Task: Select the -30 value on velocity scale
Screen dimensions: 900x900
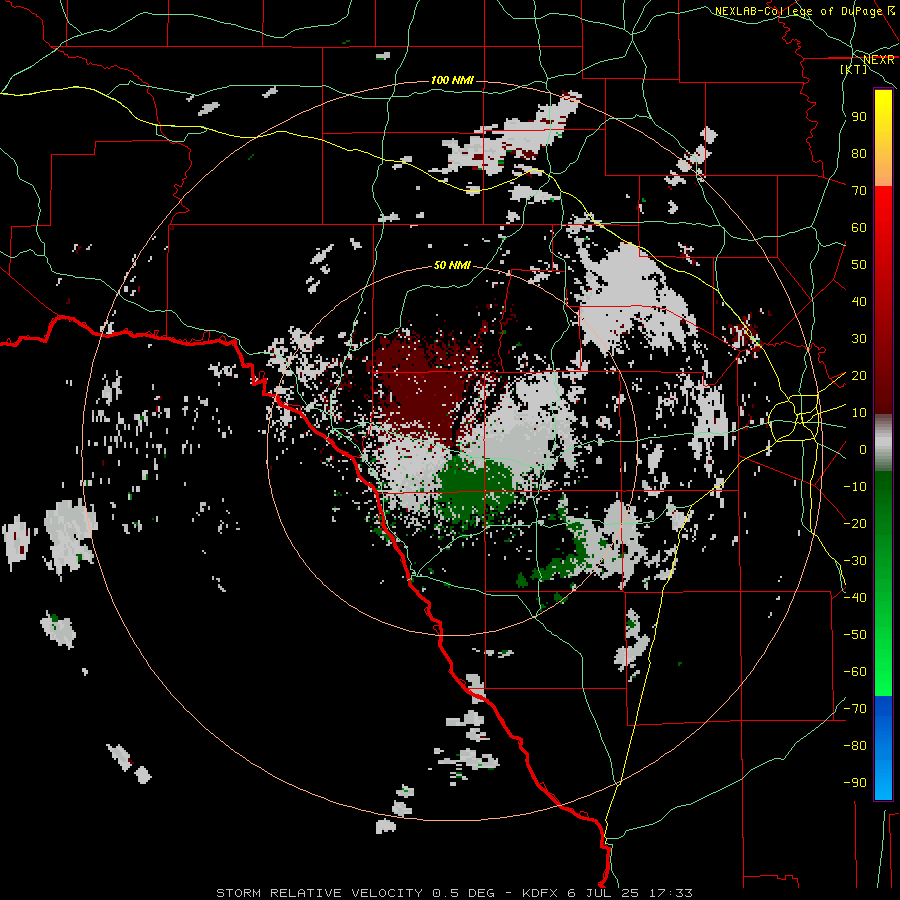Action: click(855, 561)
